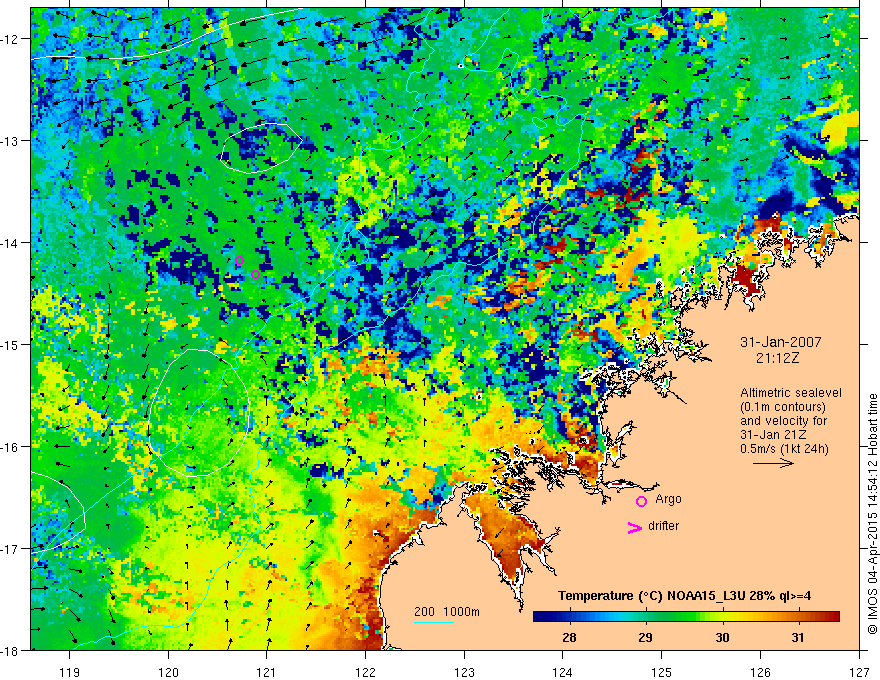Click the color bar value 31
The width and height of the screenshot is (880, 680).
tap(798, 637)
